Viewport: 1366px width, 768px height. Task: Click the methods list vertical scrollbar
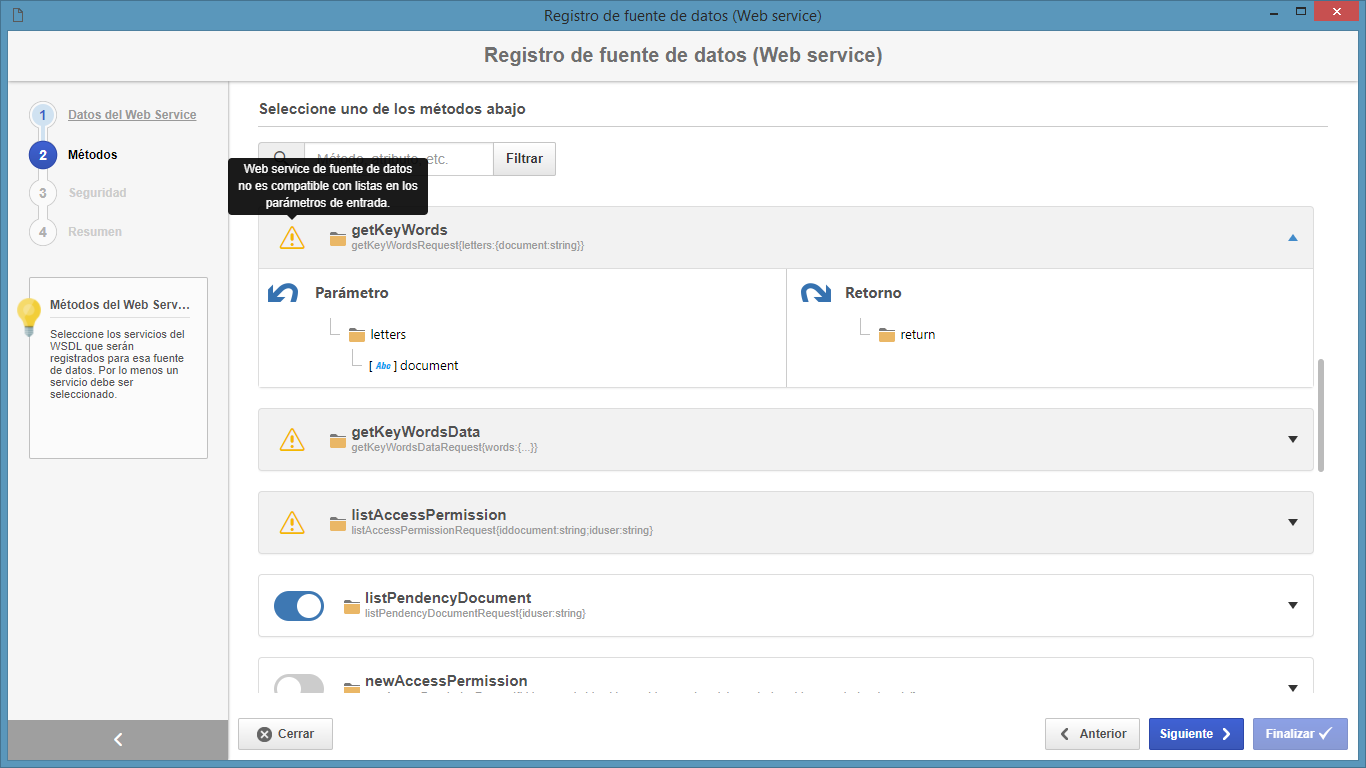(1322, 415)
